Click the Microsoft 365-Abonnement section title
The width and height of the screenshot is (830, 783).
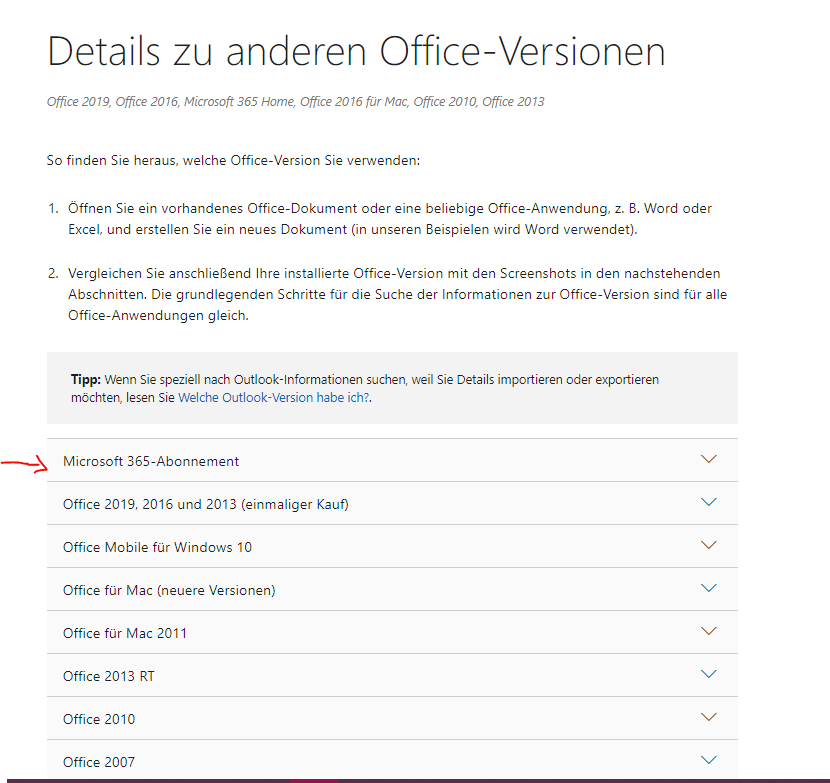151,461
